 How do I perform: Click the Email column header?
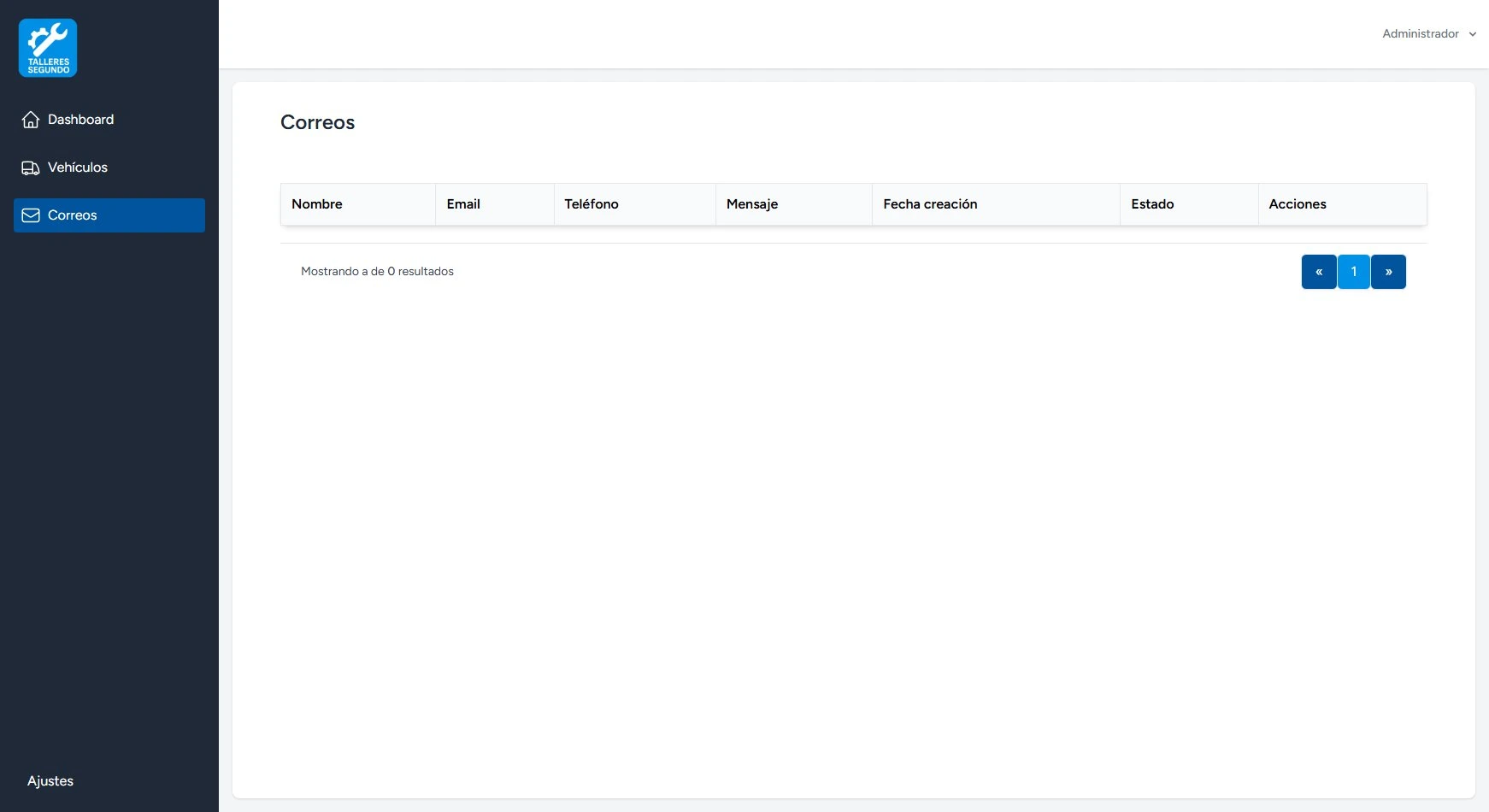[495, 204]
